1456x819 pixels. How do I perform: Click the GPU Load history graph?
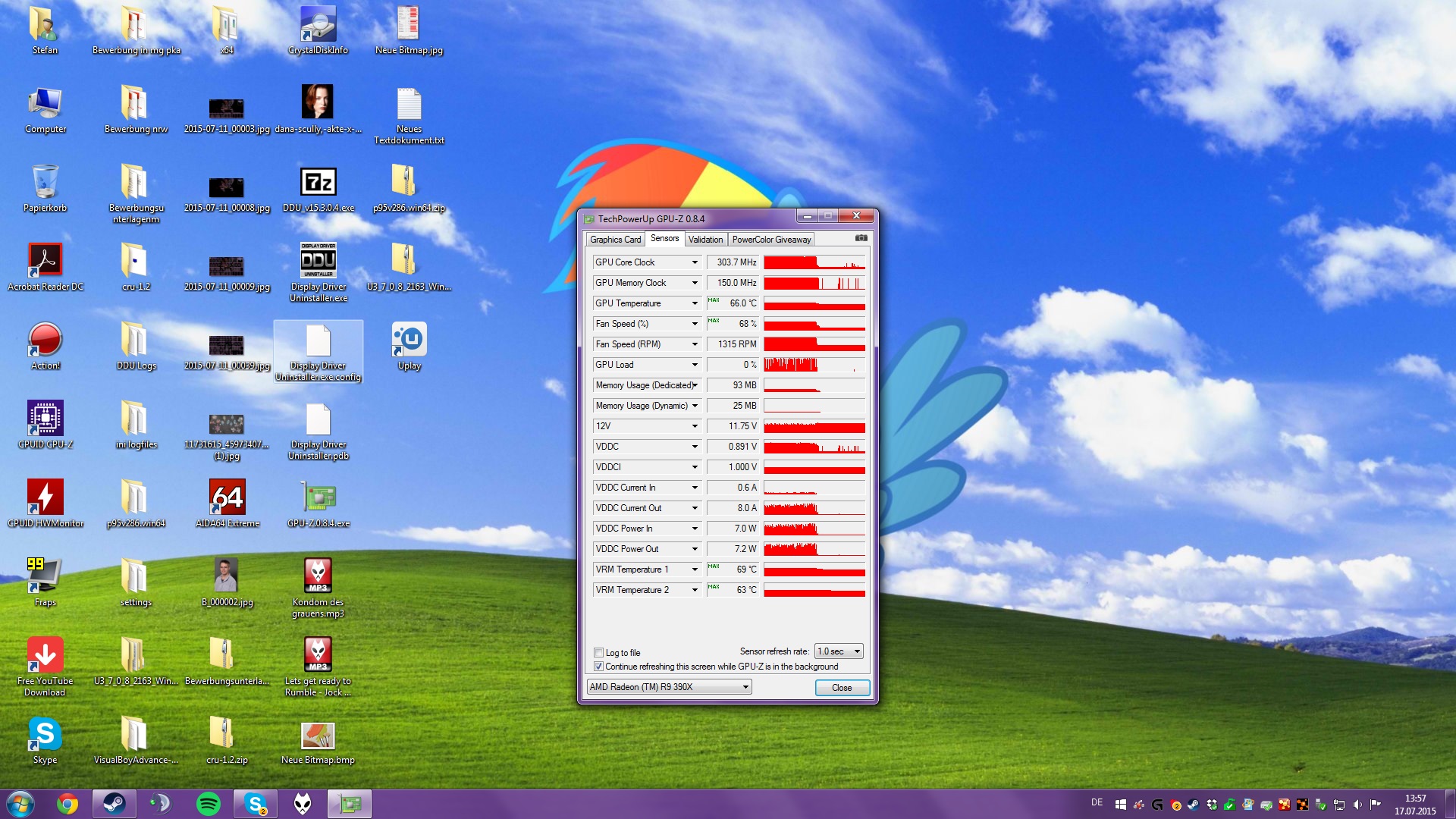[814, 365]
